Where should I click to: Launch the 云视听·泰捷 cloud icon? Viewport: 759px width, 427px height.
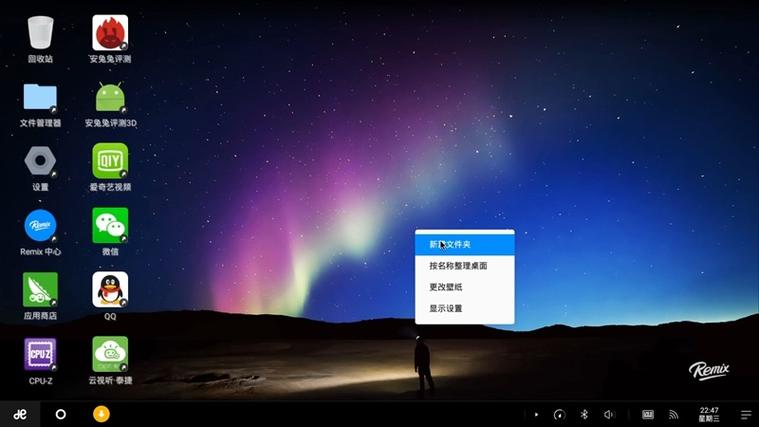coord(110,354)
